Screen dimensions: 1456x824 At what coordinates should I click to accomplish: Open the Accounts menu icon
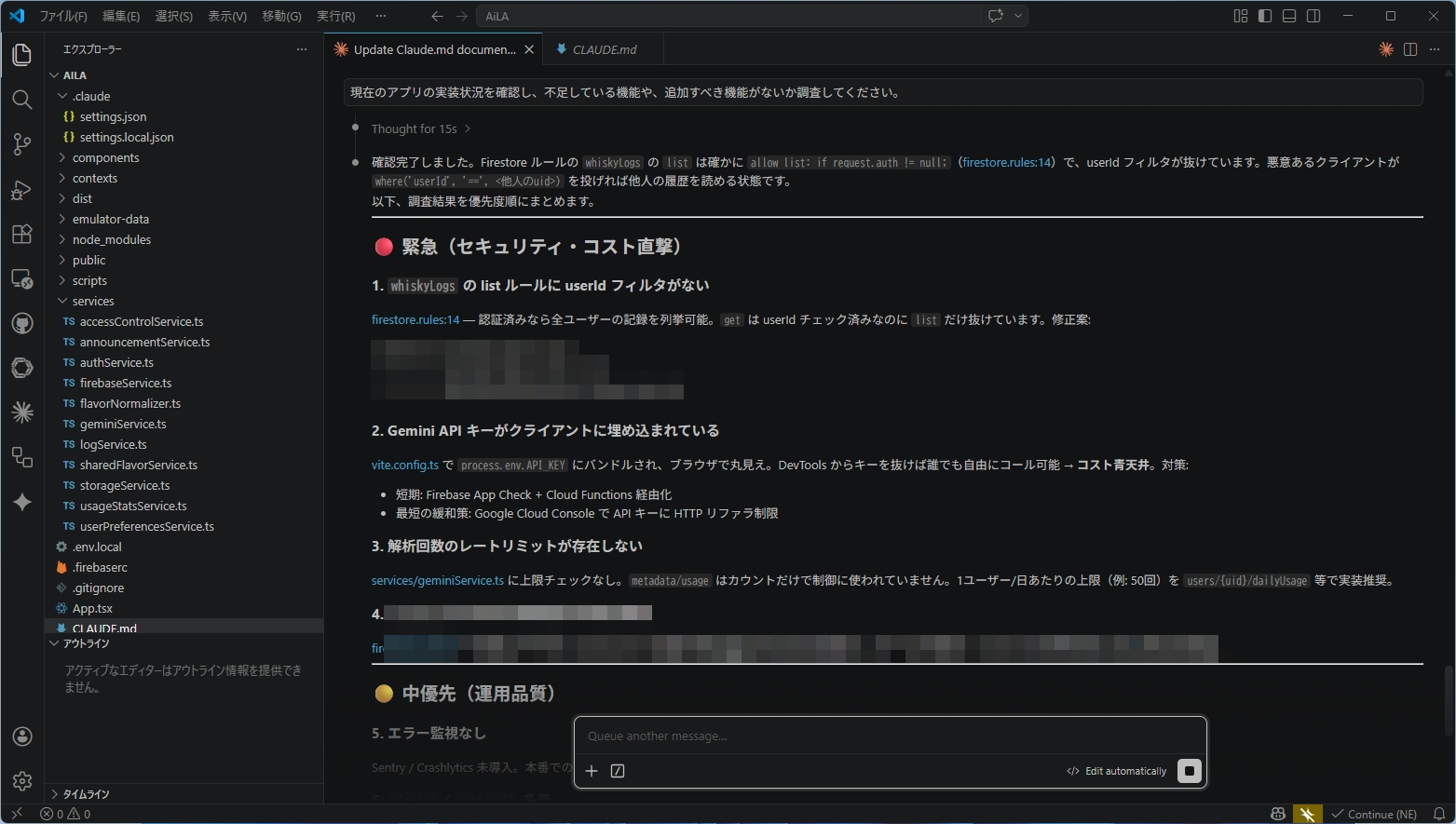coord(22,736)
